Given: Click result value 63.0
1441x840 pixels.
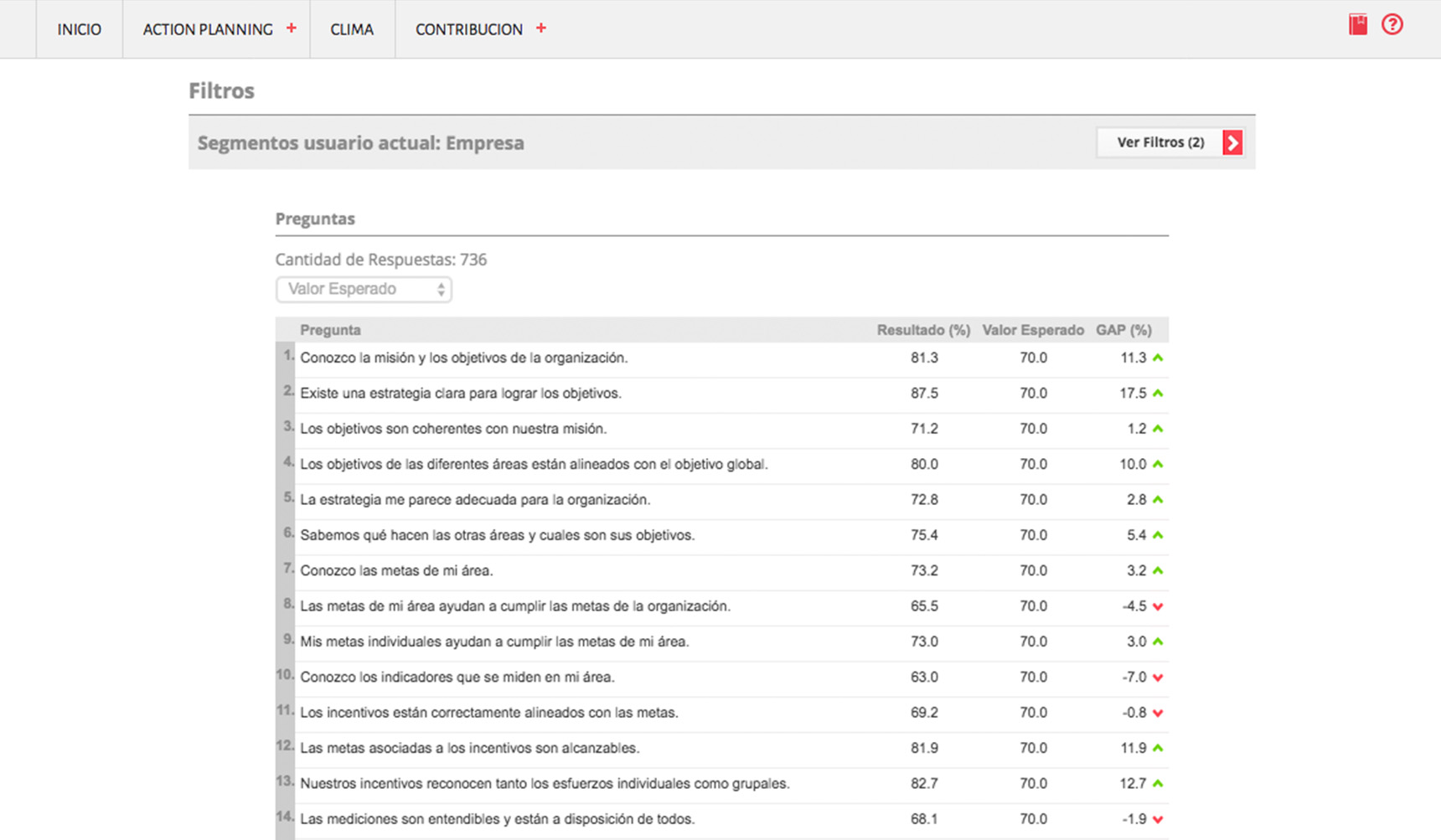Looking at the screenshot, I should tap(924, 678).
